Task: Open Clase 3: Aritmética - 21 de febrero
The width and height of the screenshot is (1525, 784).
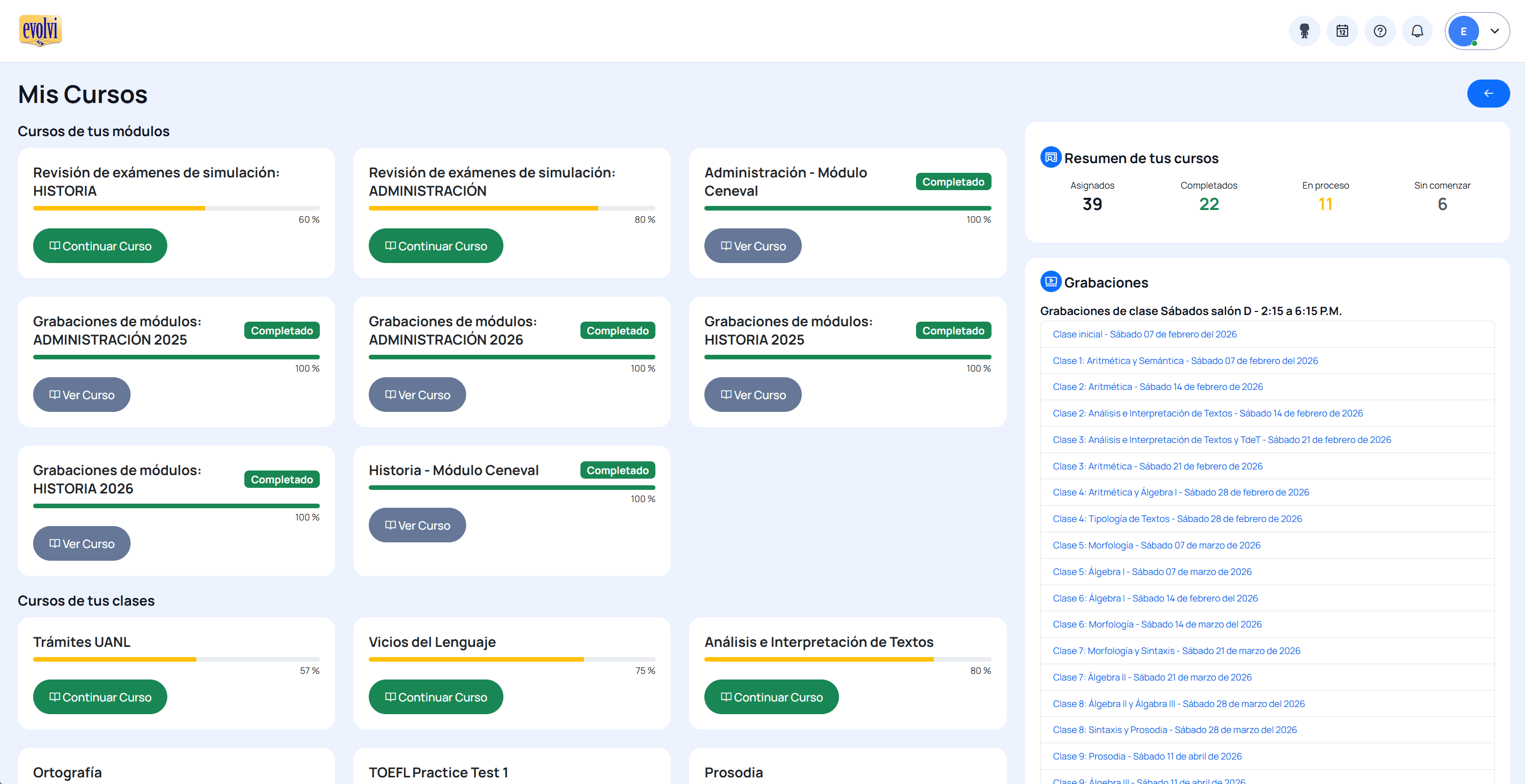Action: click(x=1157, y=466)
